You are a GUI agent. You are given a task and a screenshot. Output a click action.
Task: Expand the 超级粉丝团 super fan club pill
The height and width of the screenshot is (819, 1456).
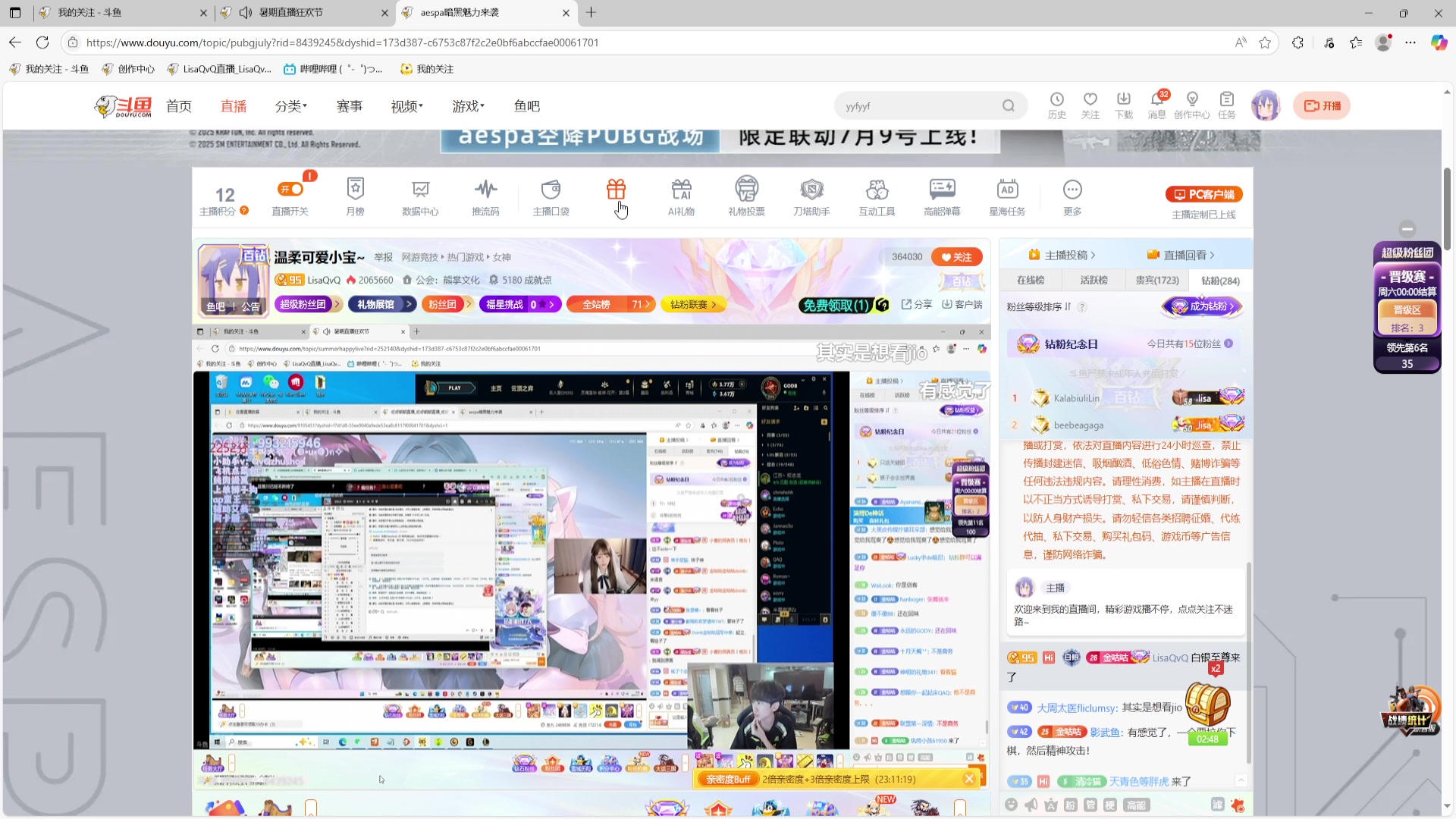307,304
